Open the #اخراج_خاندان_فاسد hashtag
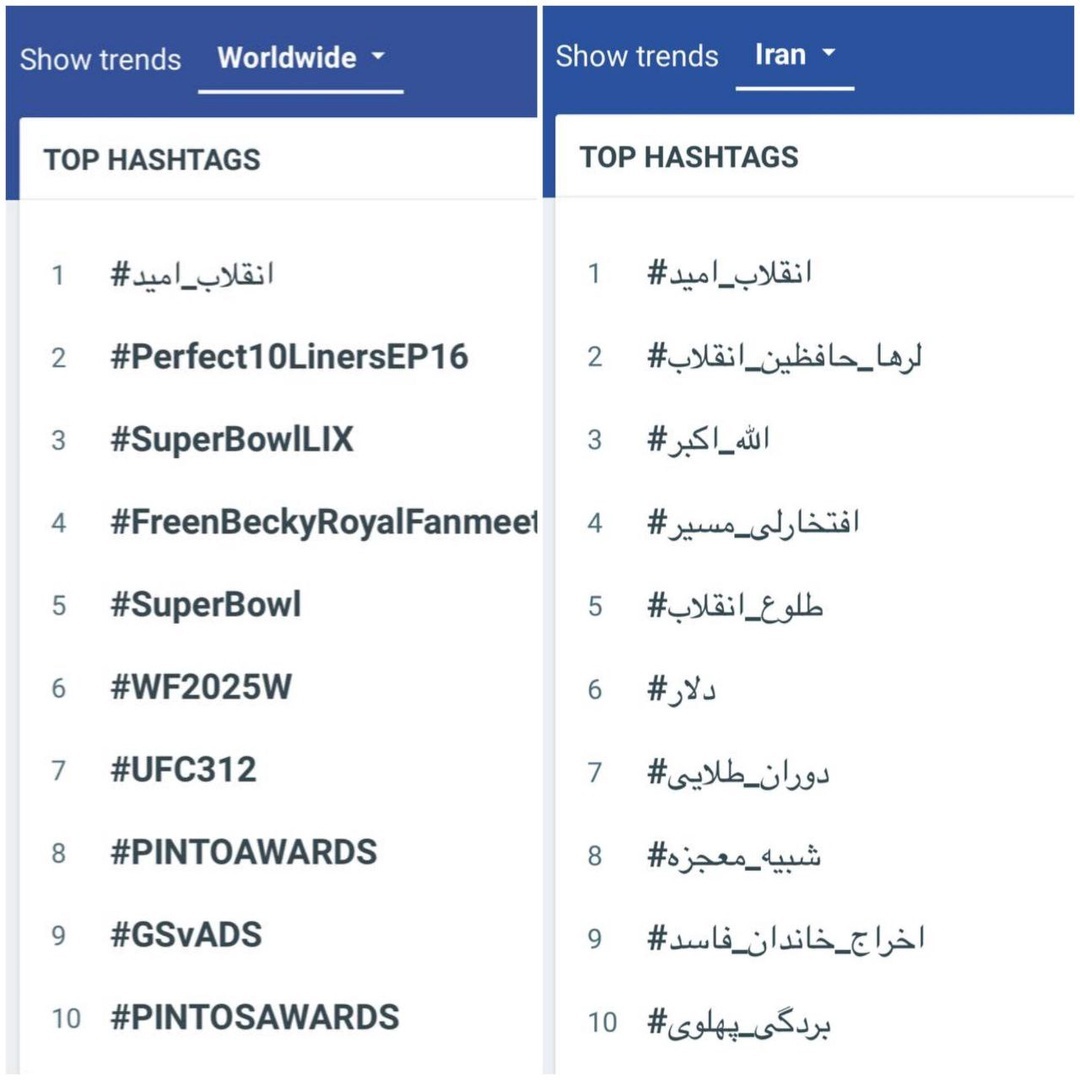The image size is (1080, 1080). click(786, 938)
